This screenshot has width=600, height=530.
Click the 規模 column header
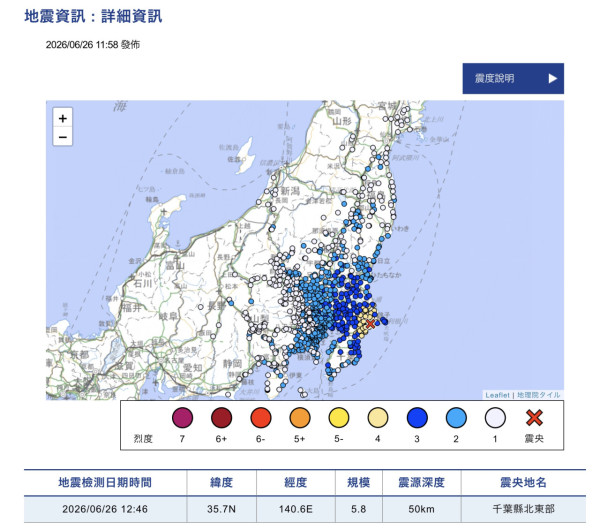pyautogui.click(x=359, y=483)
